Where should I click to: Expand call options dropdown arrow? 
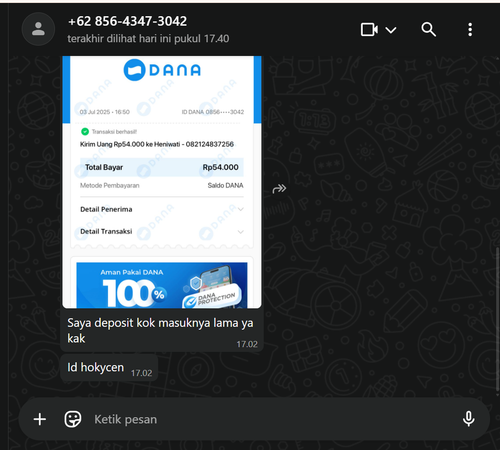point(391,30)
